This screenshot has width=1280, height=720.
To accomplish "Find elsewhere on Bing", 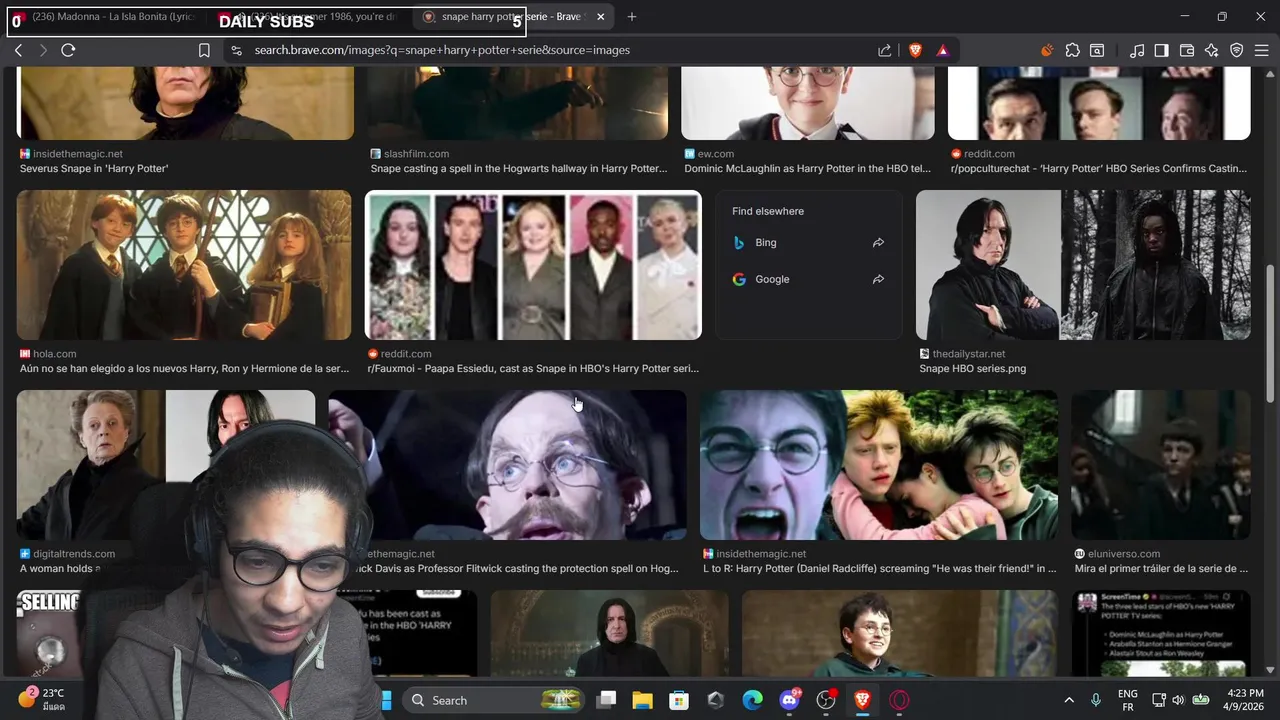I will click(808, 242).
